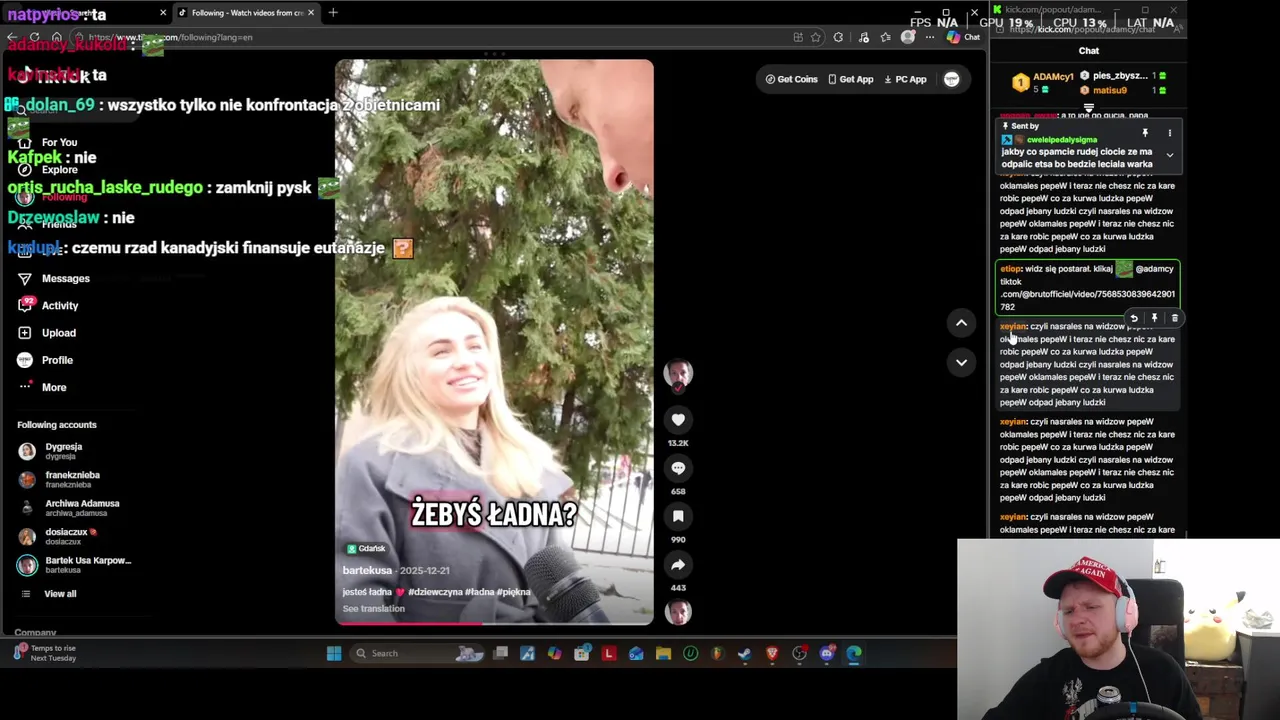Expand the pinned message with chevron
The width and height of the screenshot is (1280, 720).
click(x=1169, y=156)
